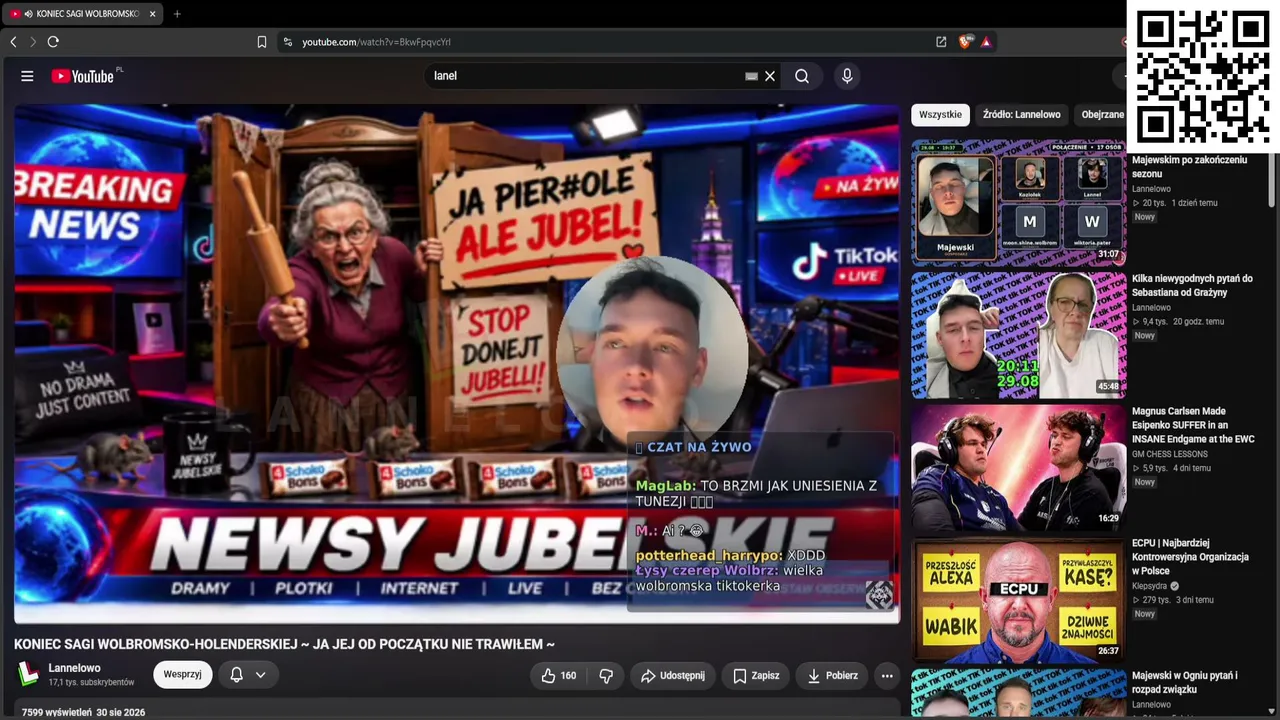
Task: Open the YouTube guide hamburger menu
Action: [27, 76]
